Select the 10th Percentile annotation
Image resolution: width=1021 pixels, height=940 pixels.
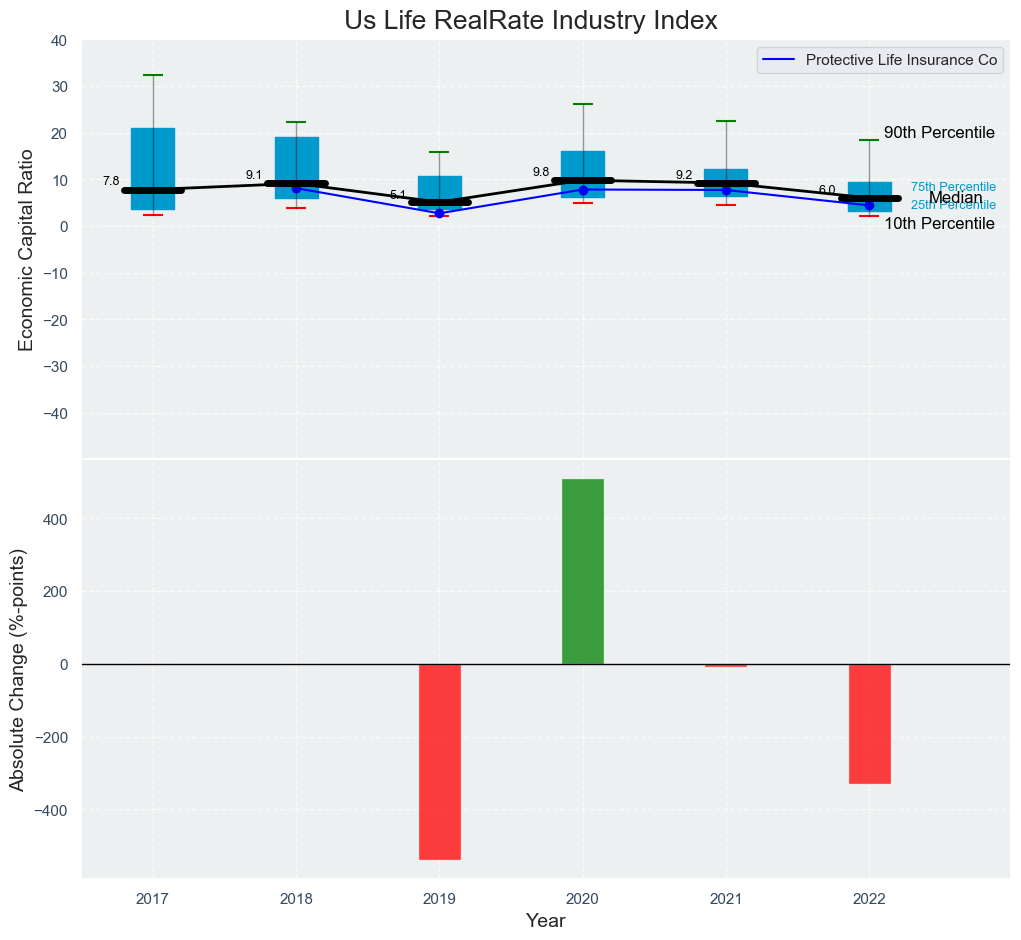tap(939, 224)
